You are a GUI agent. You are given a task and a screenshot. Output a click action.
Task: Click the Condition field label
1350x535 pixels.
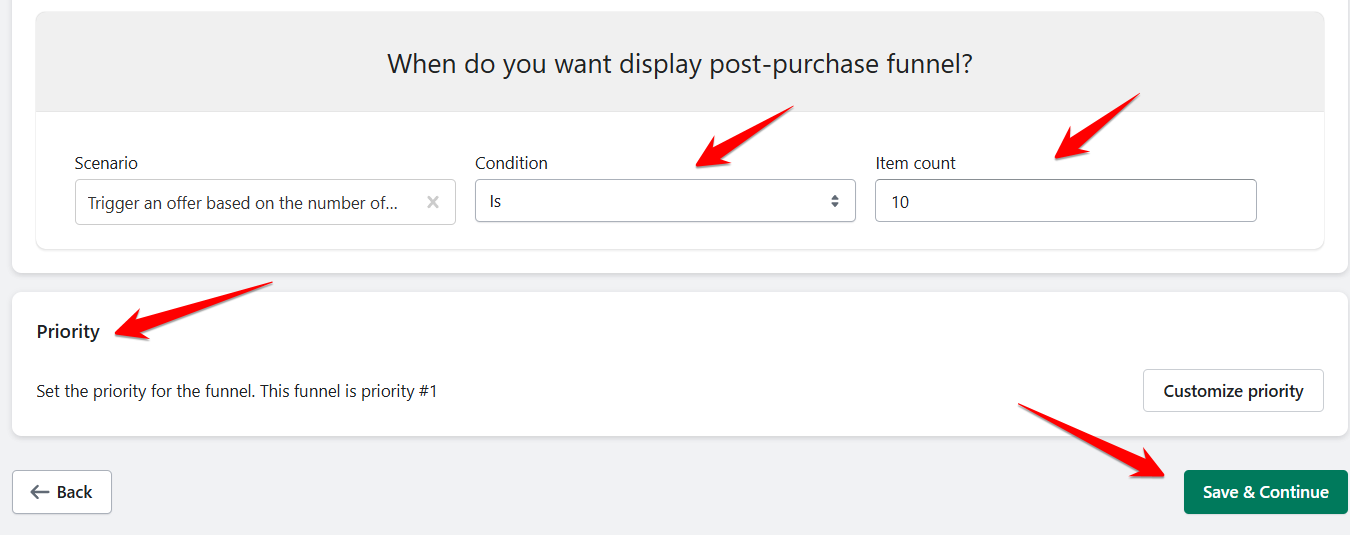[x=511, y=163]
